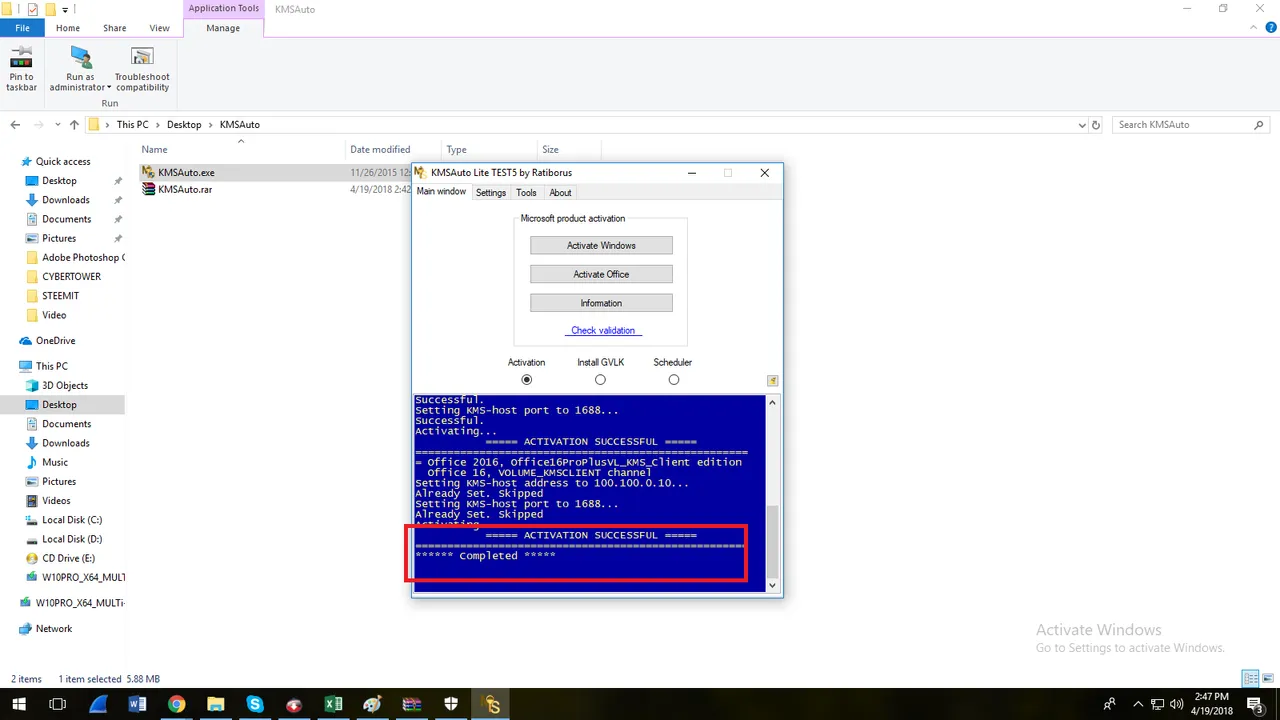
Task: Click the Pin to taskbar ribbon icon
Action: pos(21,69)
